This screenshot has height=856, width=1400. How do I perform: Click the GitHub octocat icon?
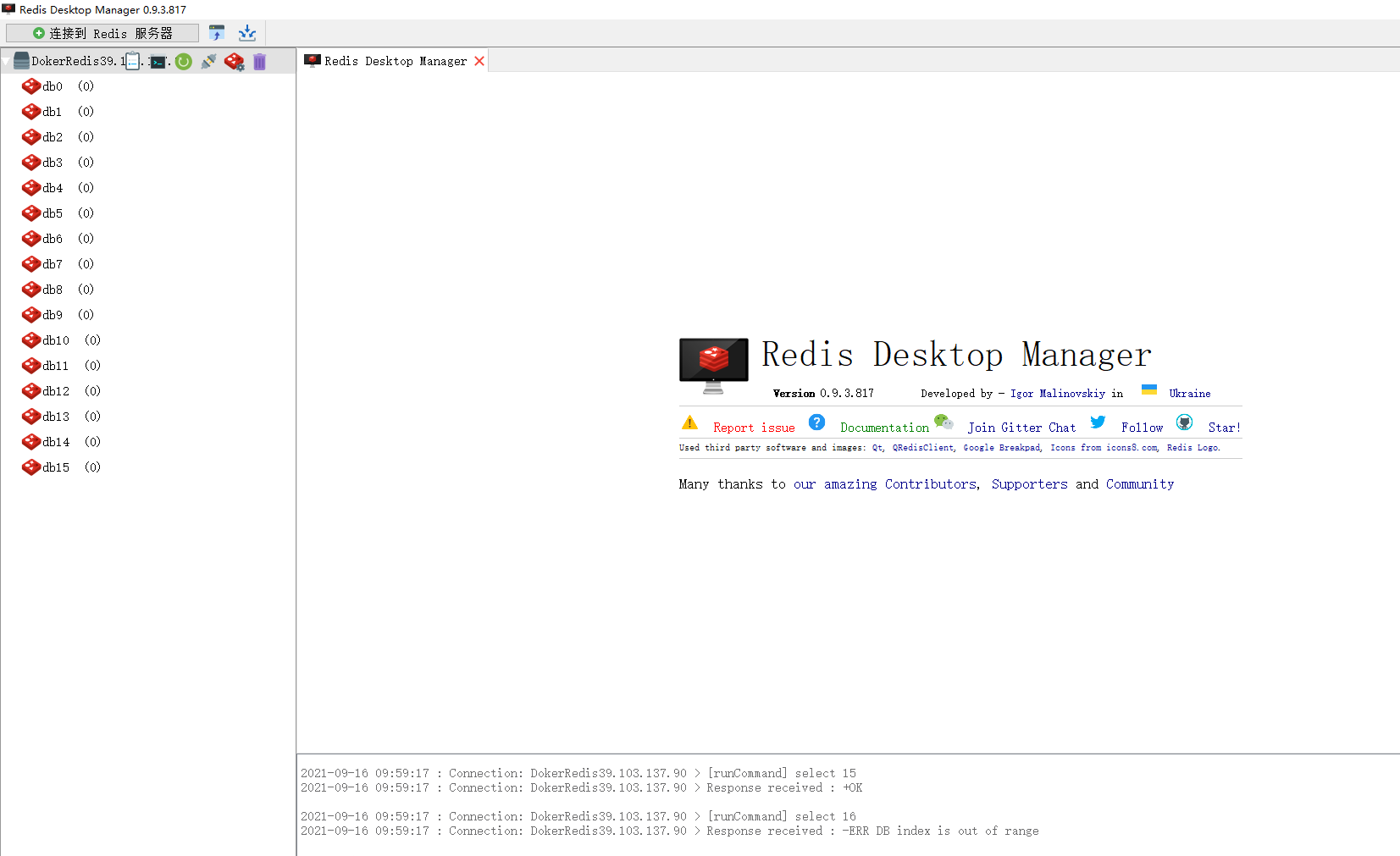pos(1184,422)
